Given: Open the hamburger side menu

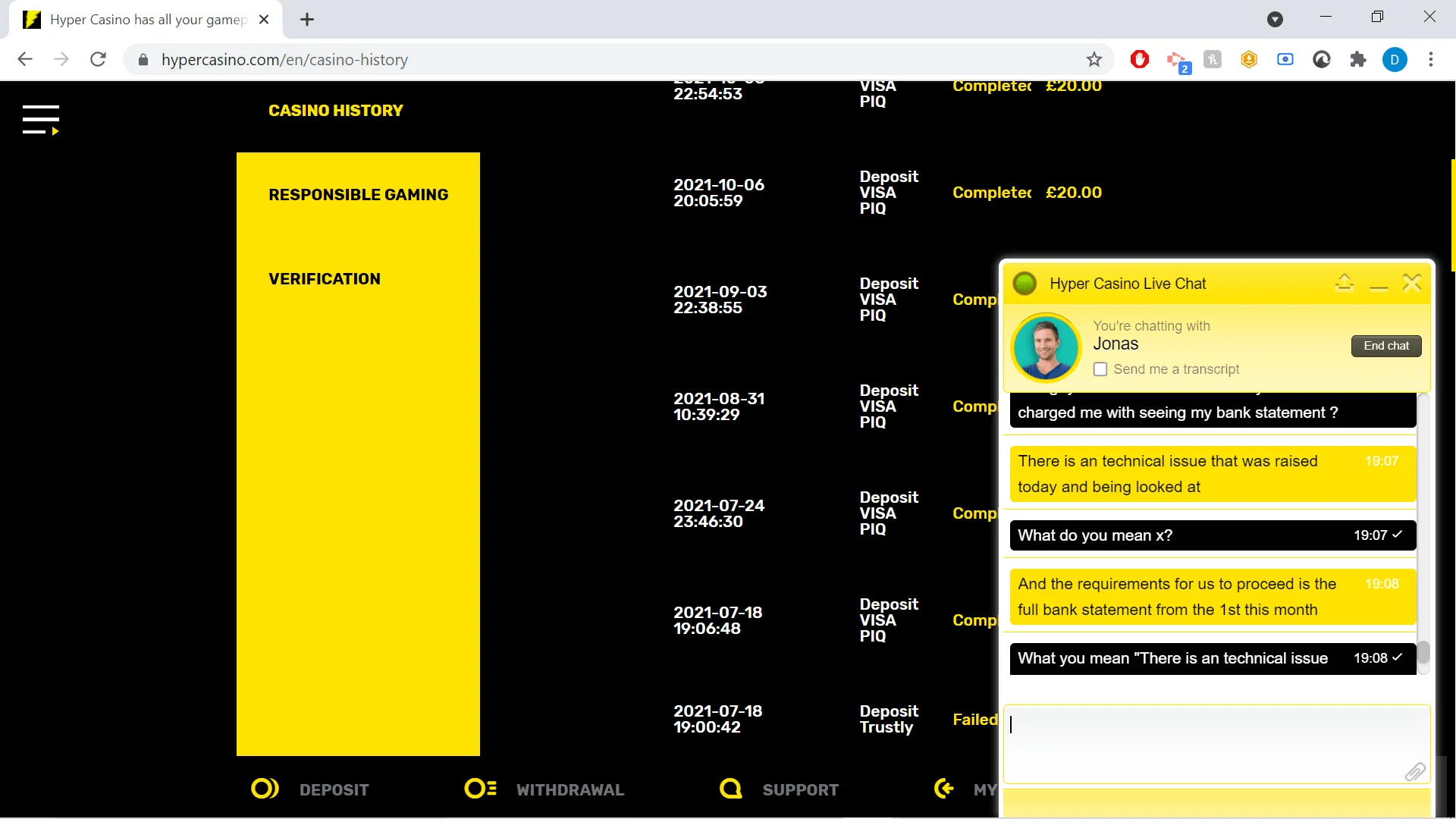Looking at the screenshot, I should [41, 120].
